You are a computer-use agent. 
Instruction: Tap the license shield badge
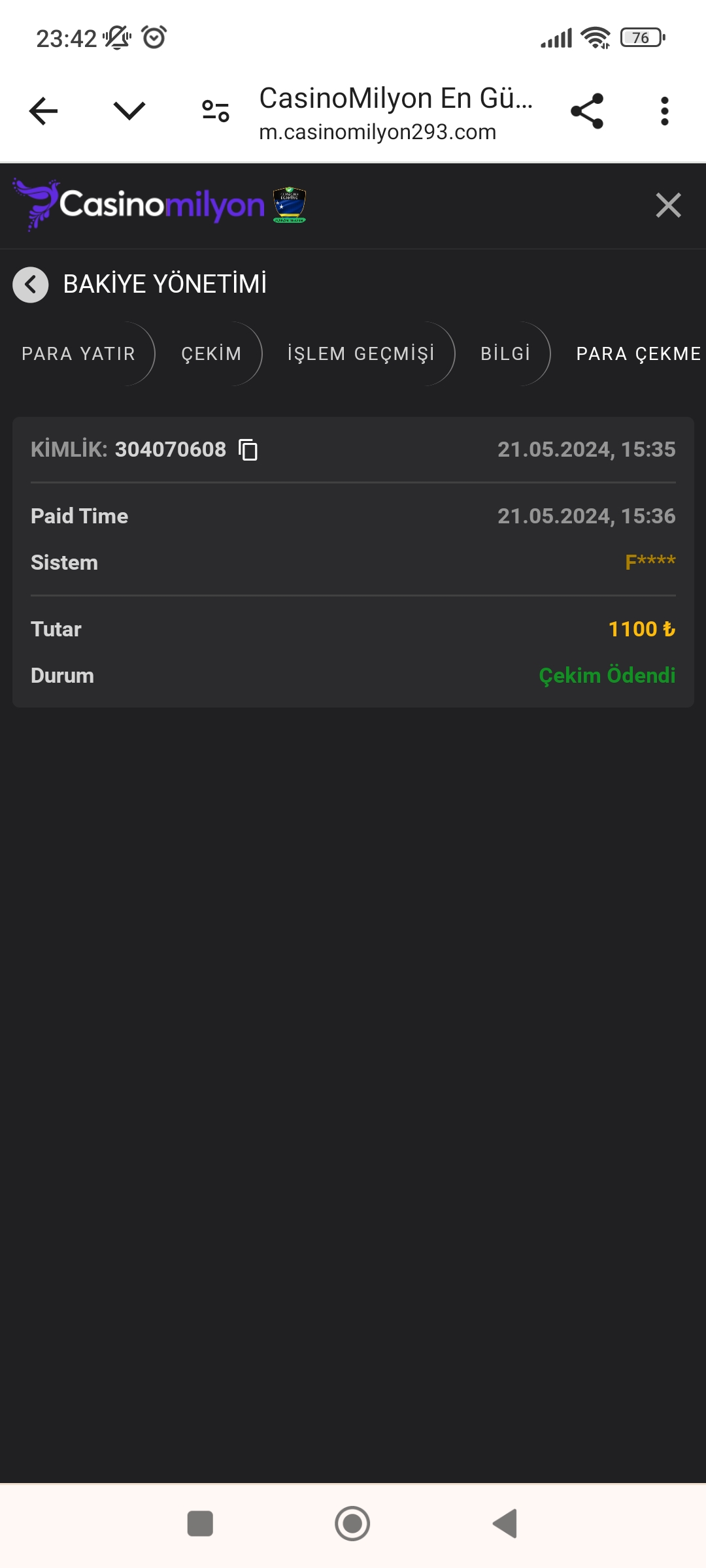pos(290,205)
